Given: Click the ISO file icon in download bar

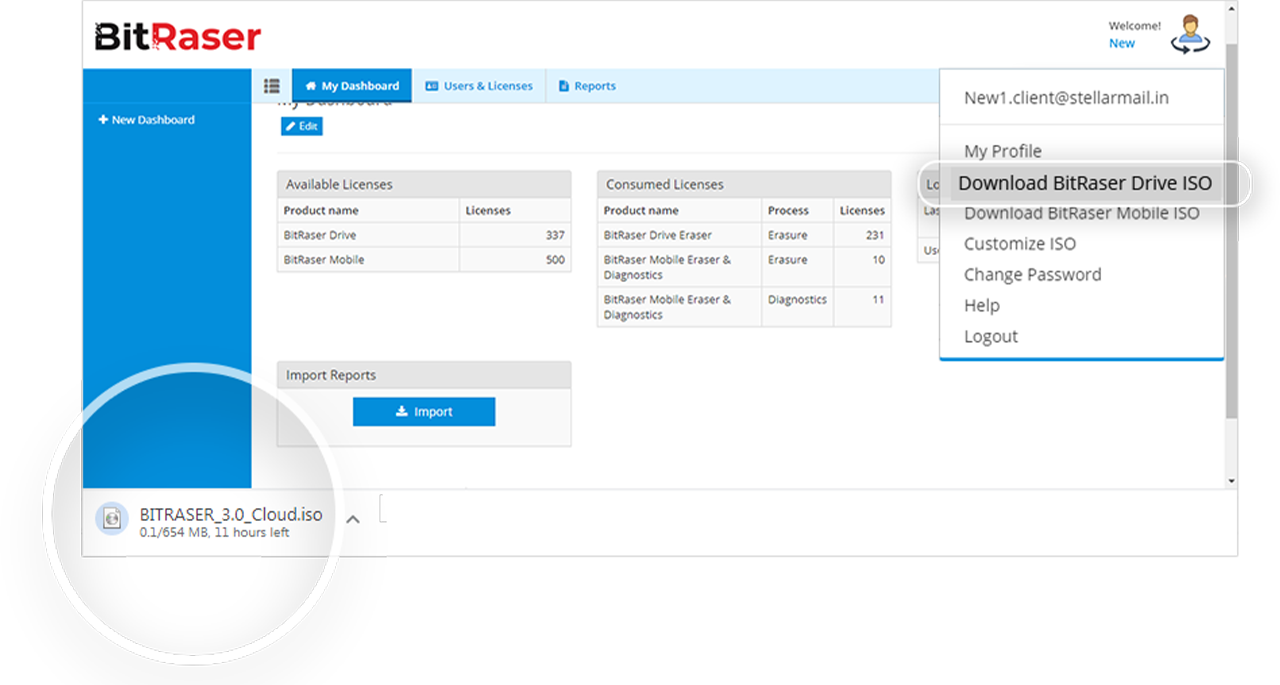Looking at the screenshot, I should (x=112, y=518).
